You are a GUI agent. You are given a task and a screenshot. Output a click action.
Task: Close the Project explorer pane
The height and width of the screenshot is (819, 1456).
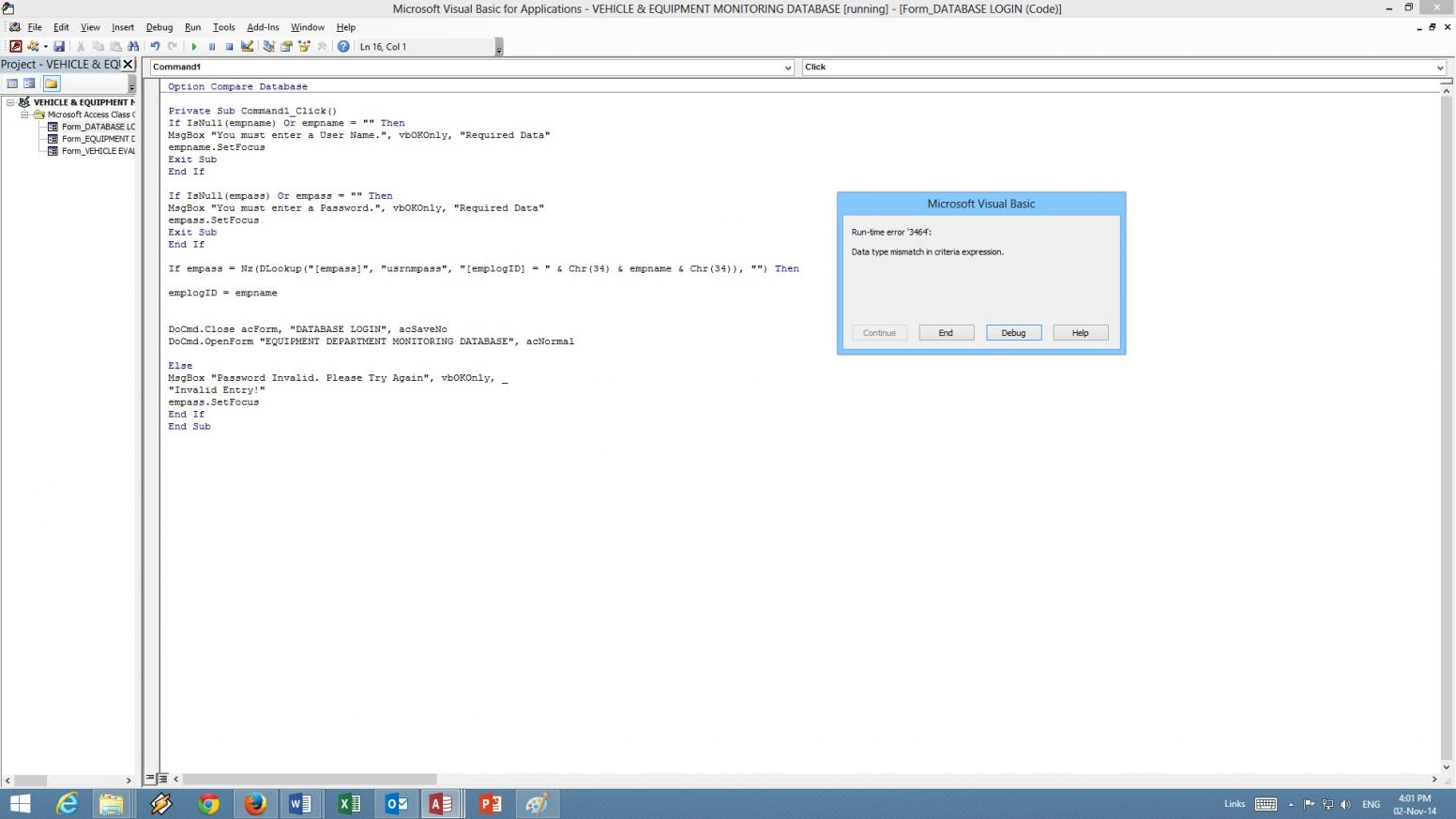129,64
